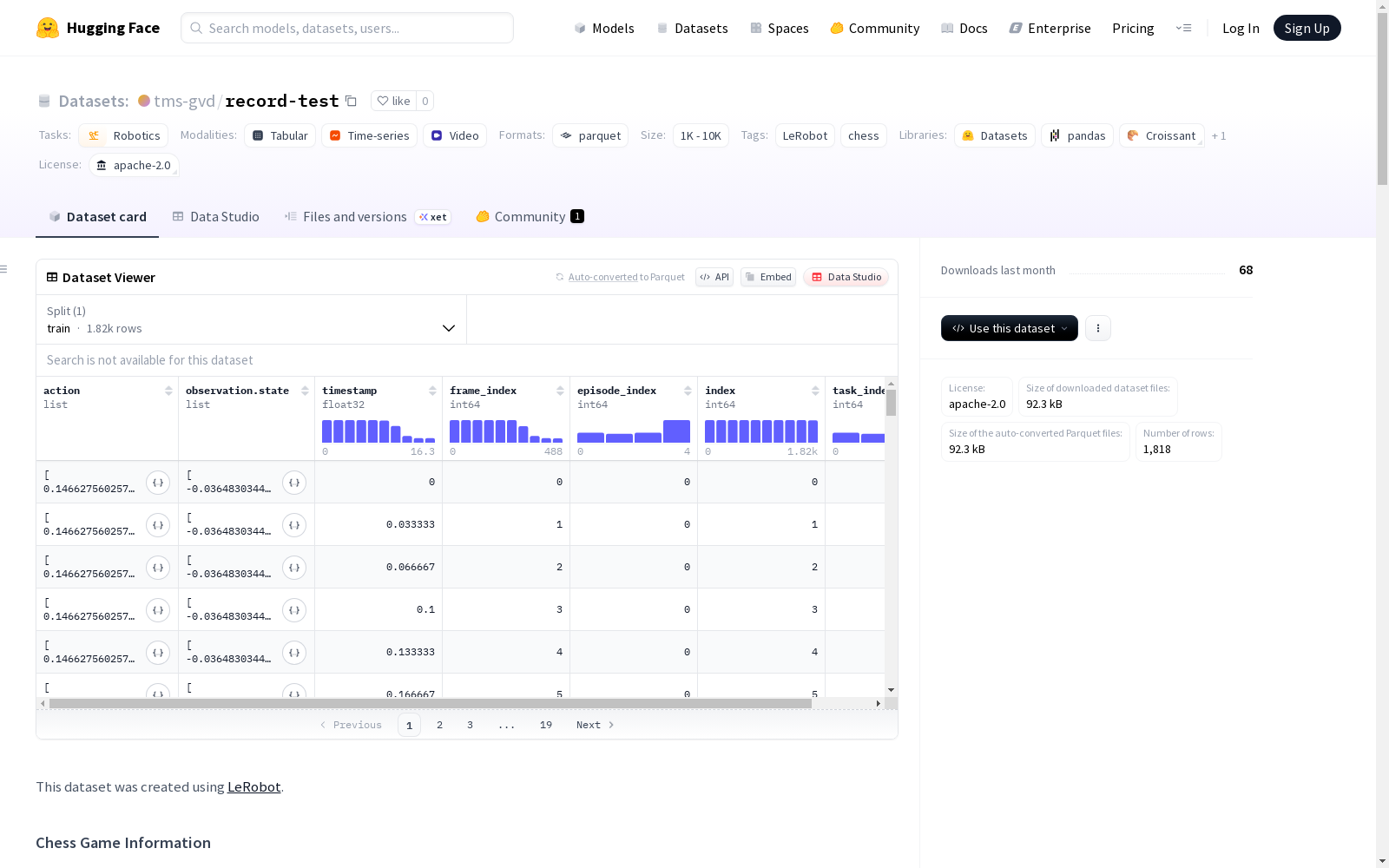This screenshot has width=1389, height=868.
Task: Filter by the chess tag
Action: pyautogui.click(x=864, y=135)
